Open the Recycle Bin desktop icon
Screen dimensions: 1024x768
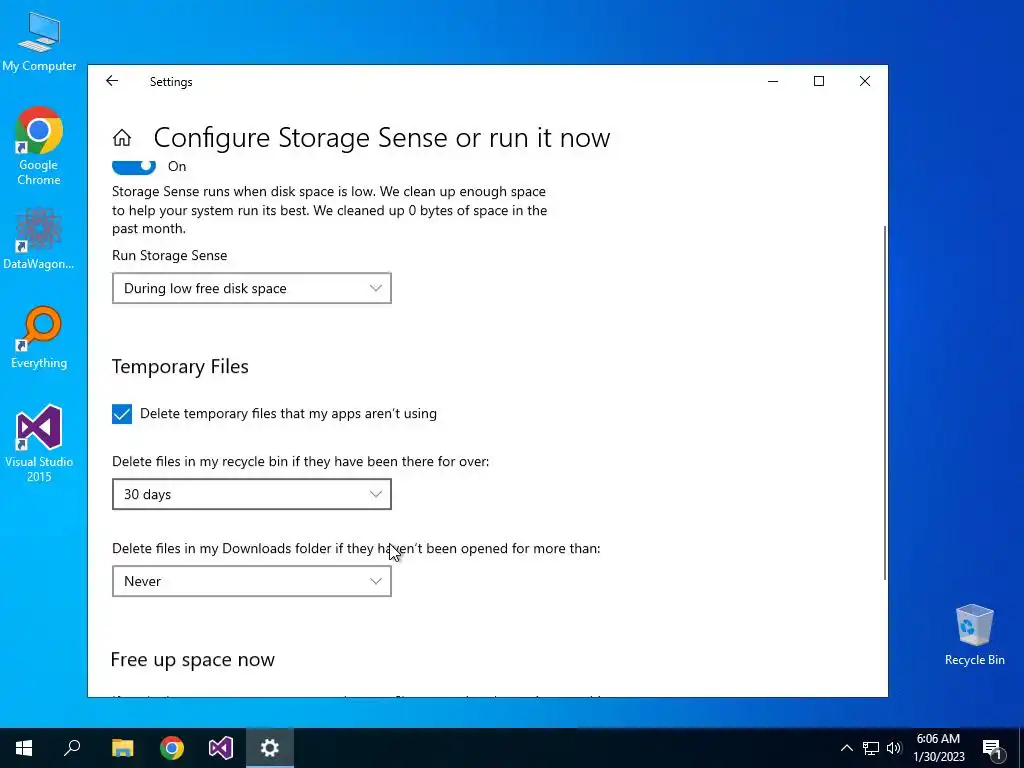pyautogui.click(x=974, y=627)
